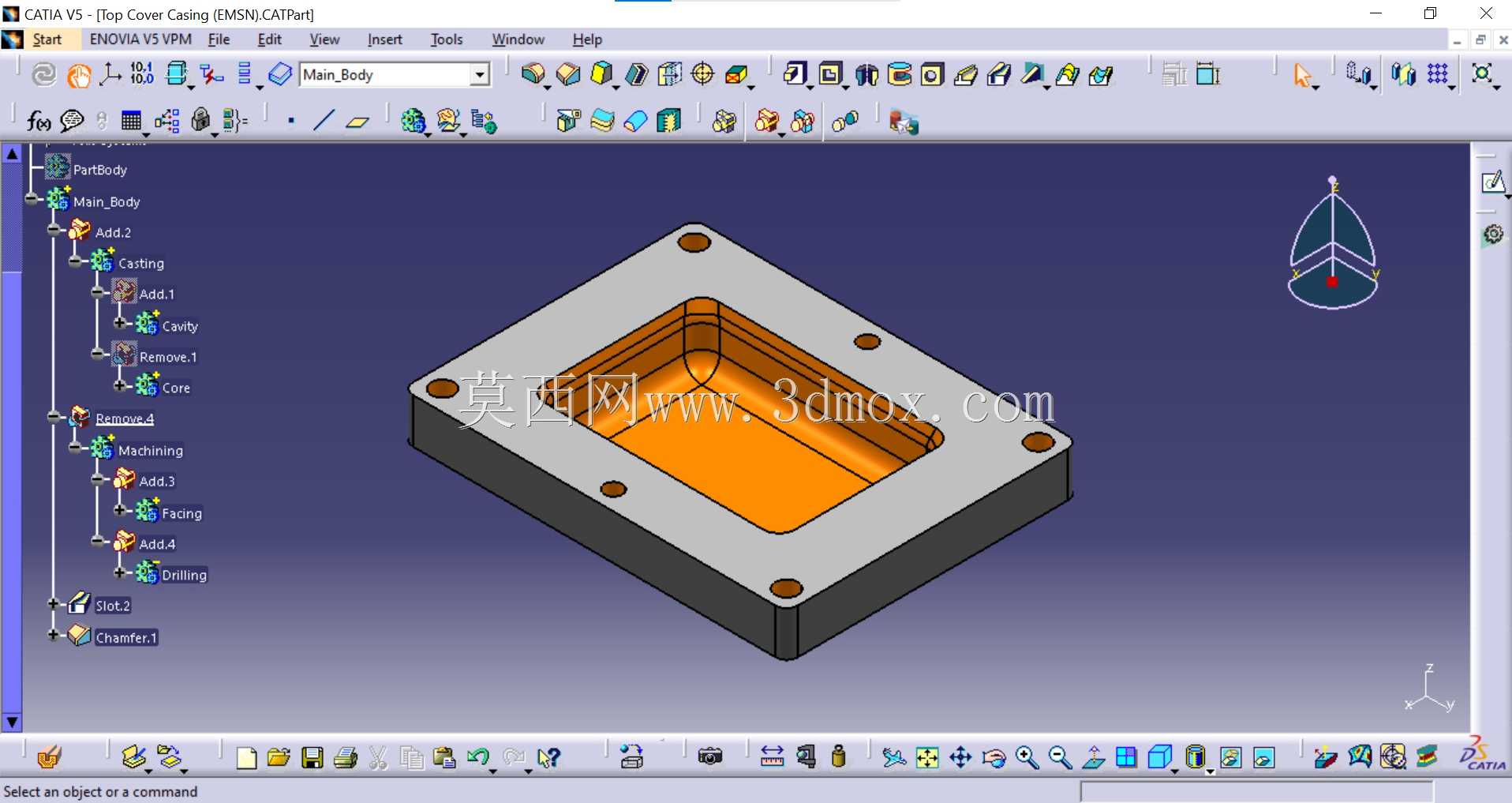Open the Main_Body combo box dropdown
Viewport: 1512px width, 803px height.
479,75
